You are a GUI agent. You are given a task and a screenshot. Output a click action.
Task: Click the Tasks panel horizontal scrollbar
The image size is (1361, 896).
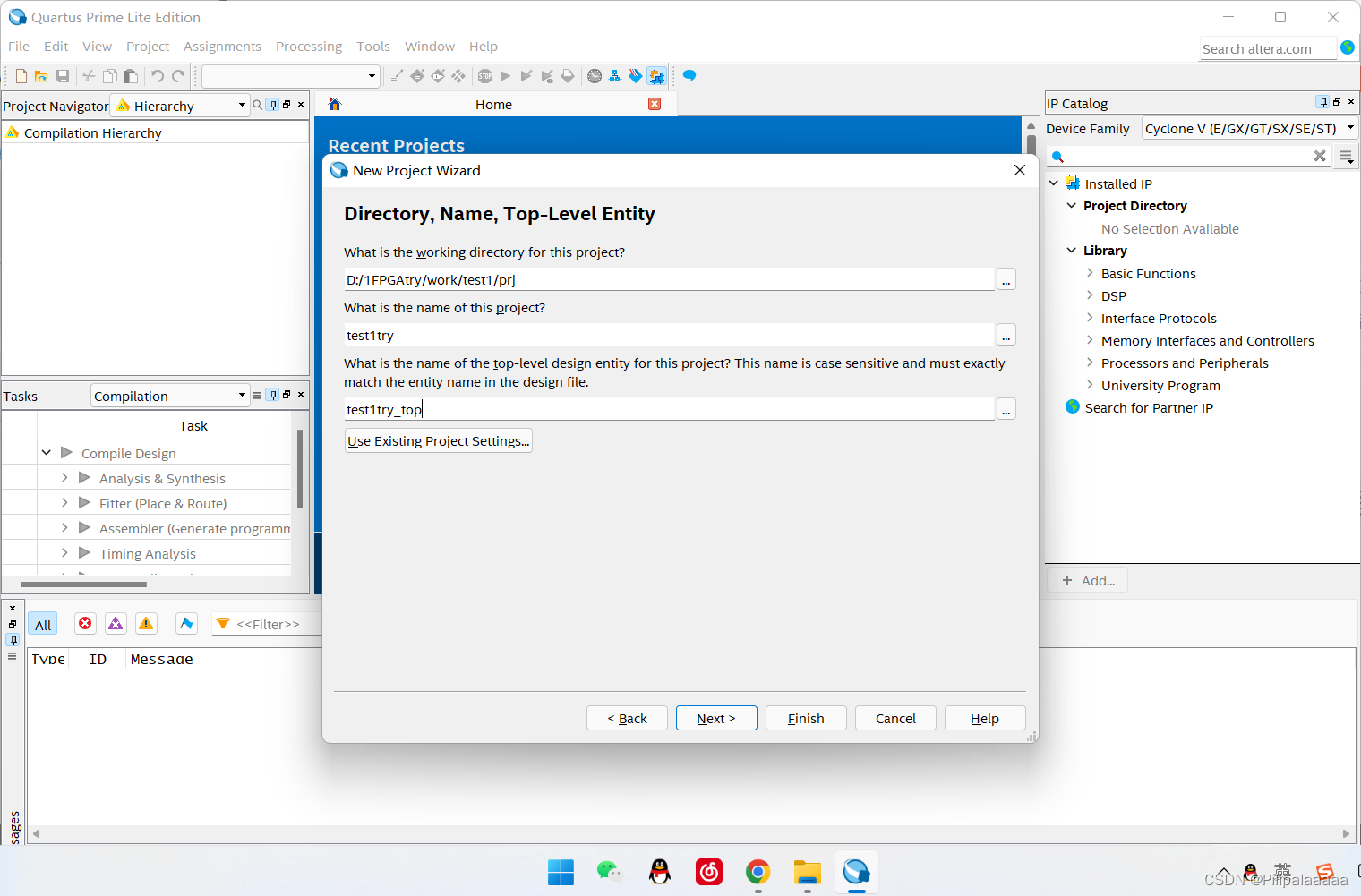pyautogui.click(x=83, y=585)
